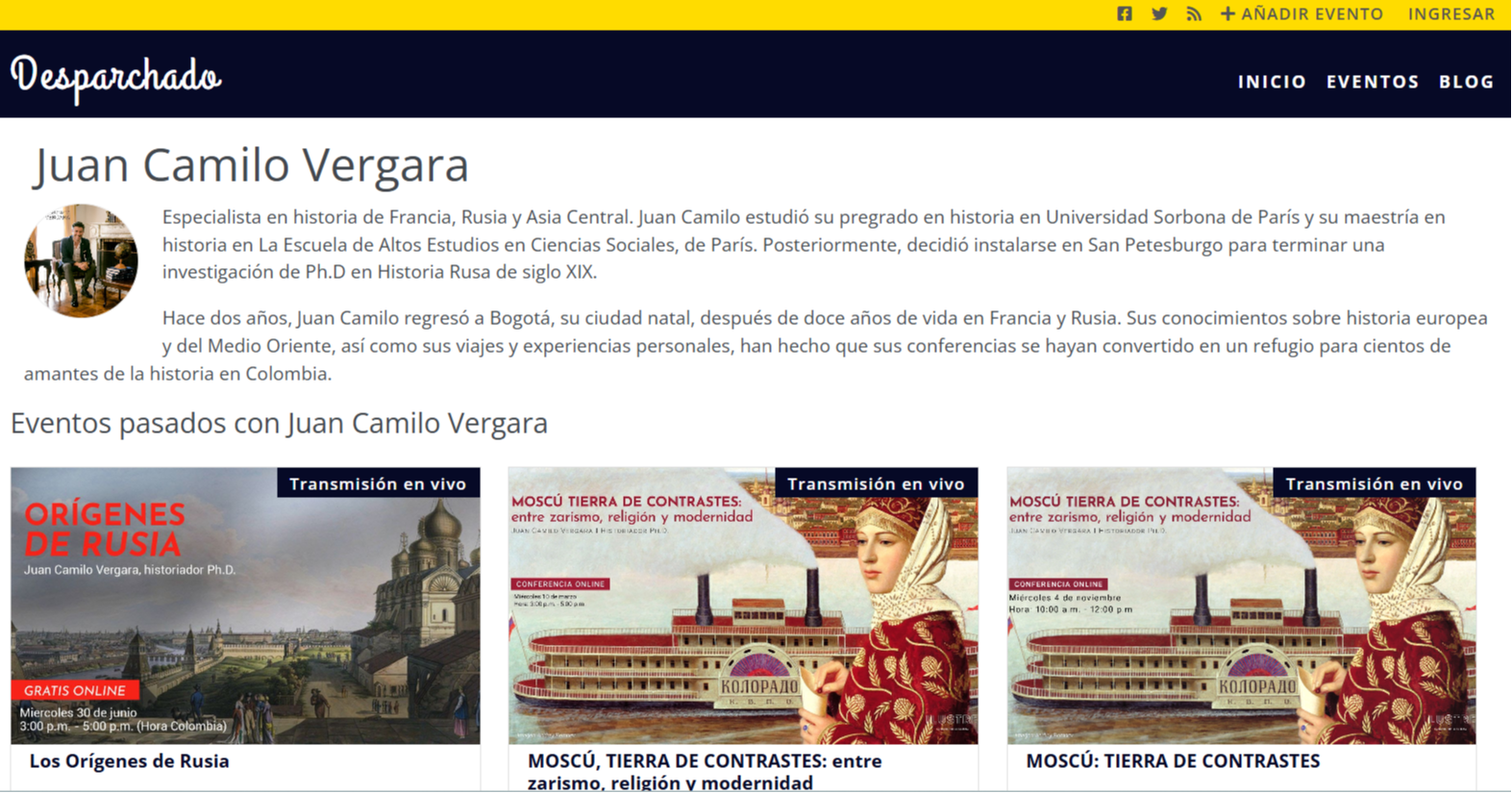Click the paragraph starting 'Hace dos años'
Image resolution: width=1512 pixels, height=793 pixels.
pos(756,345)
